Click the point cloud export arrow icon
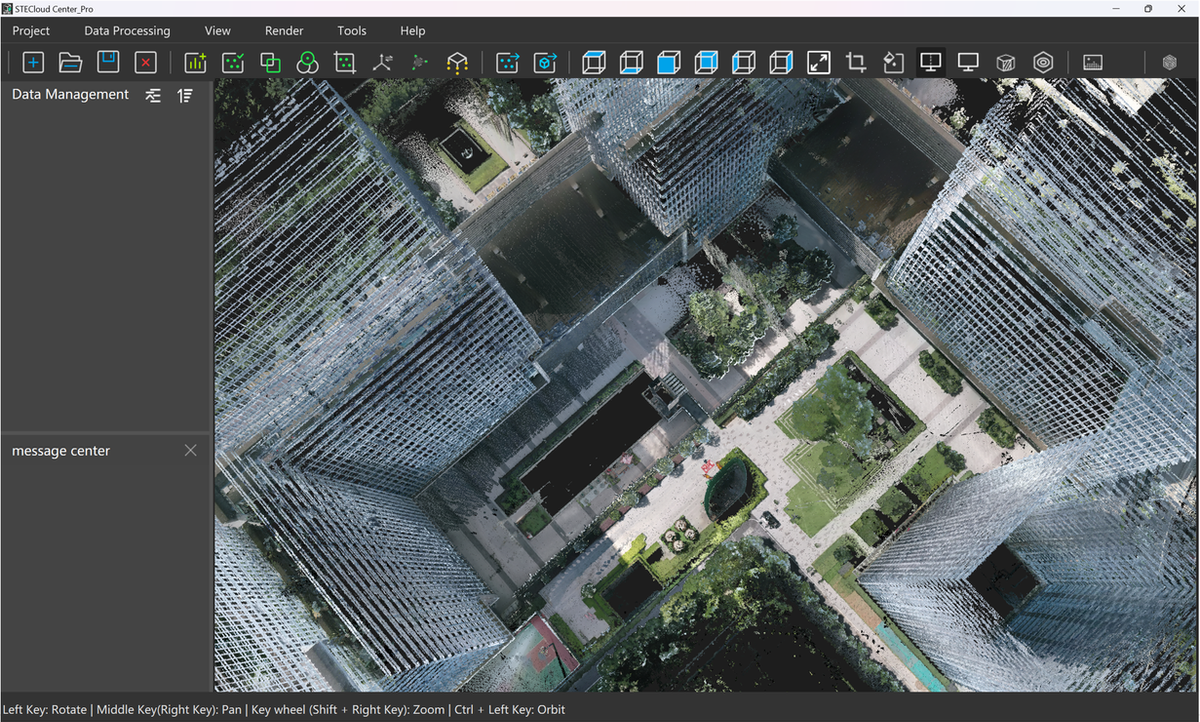This screenshot has height=722, width=1200. coord(508,63)
